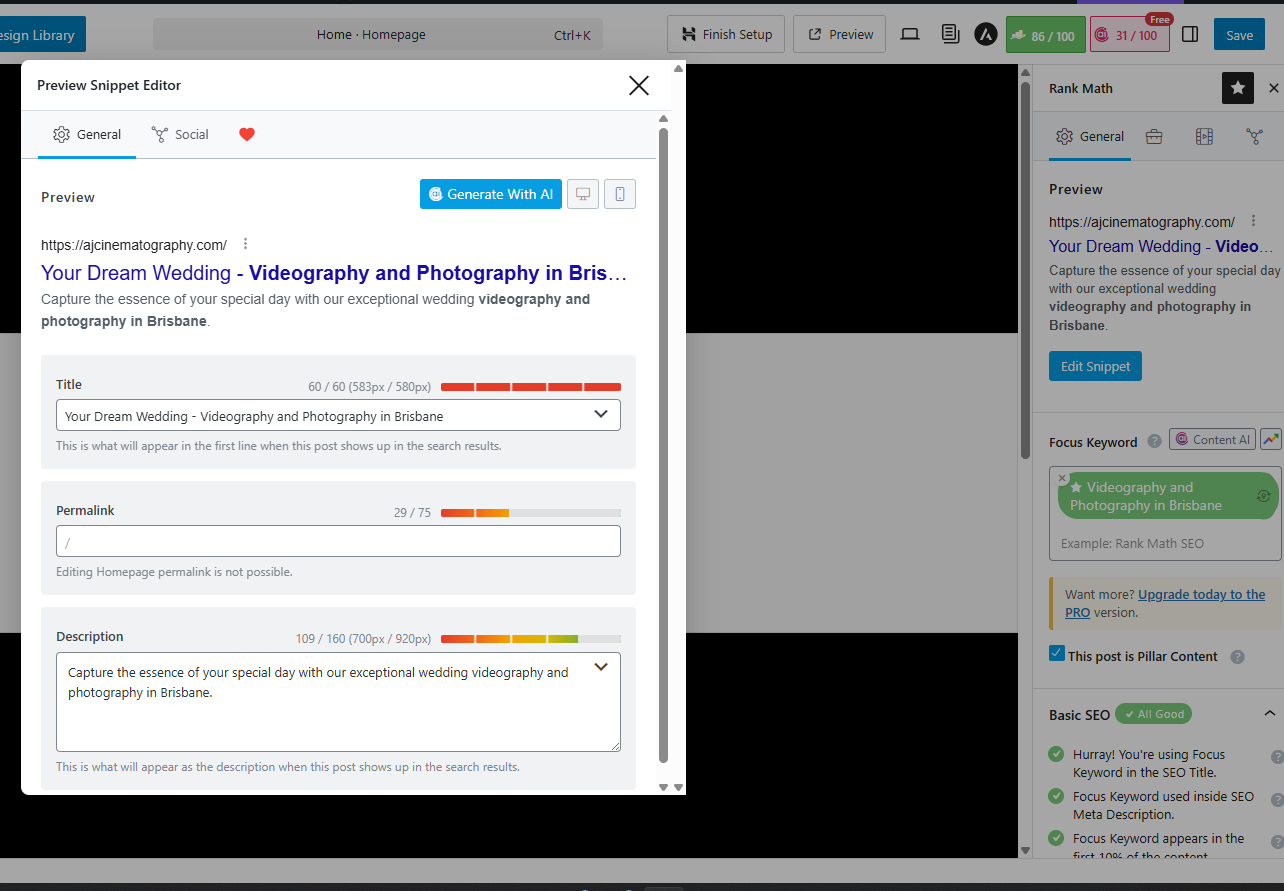Switch to the Social tab in snippet editor

[180, 134]
